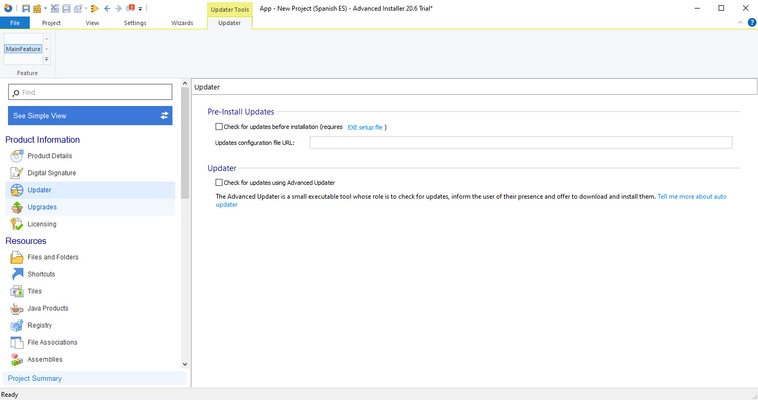Image resolution: width=758 pixels, height=400 pixels.
Task: Click the Java Products coffee cup icon
Action: point(17,308)
